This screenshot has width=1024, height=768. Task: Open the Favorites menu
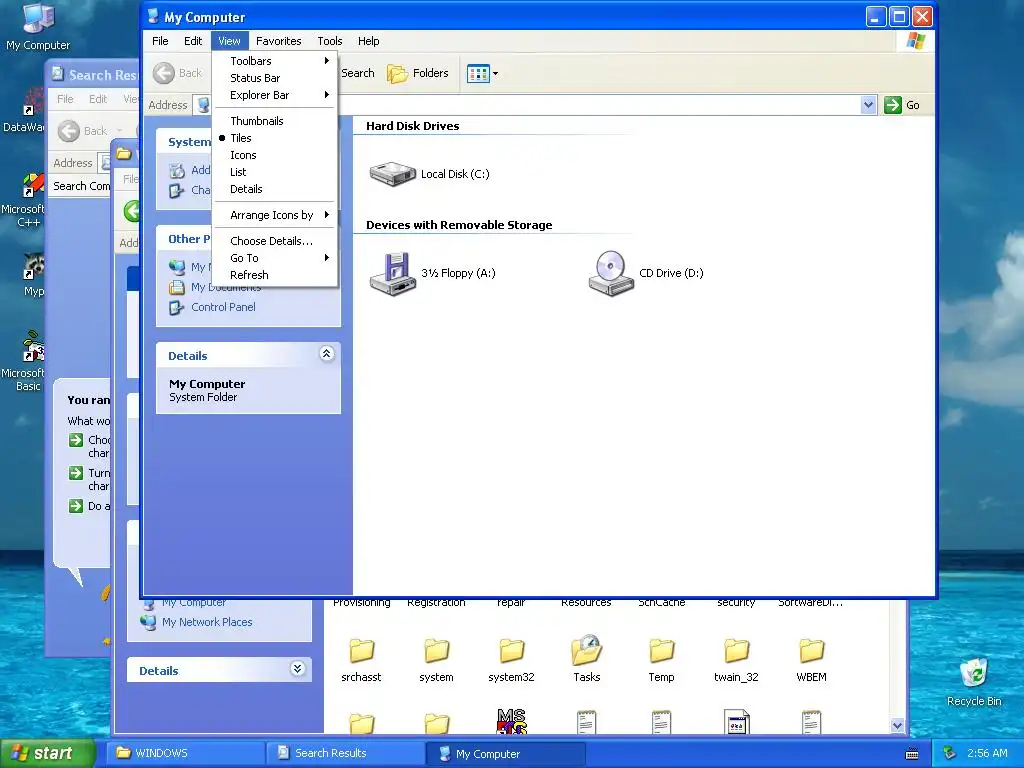(x=279, y=41)
